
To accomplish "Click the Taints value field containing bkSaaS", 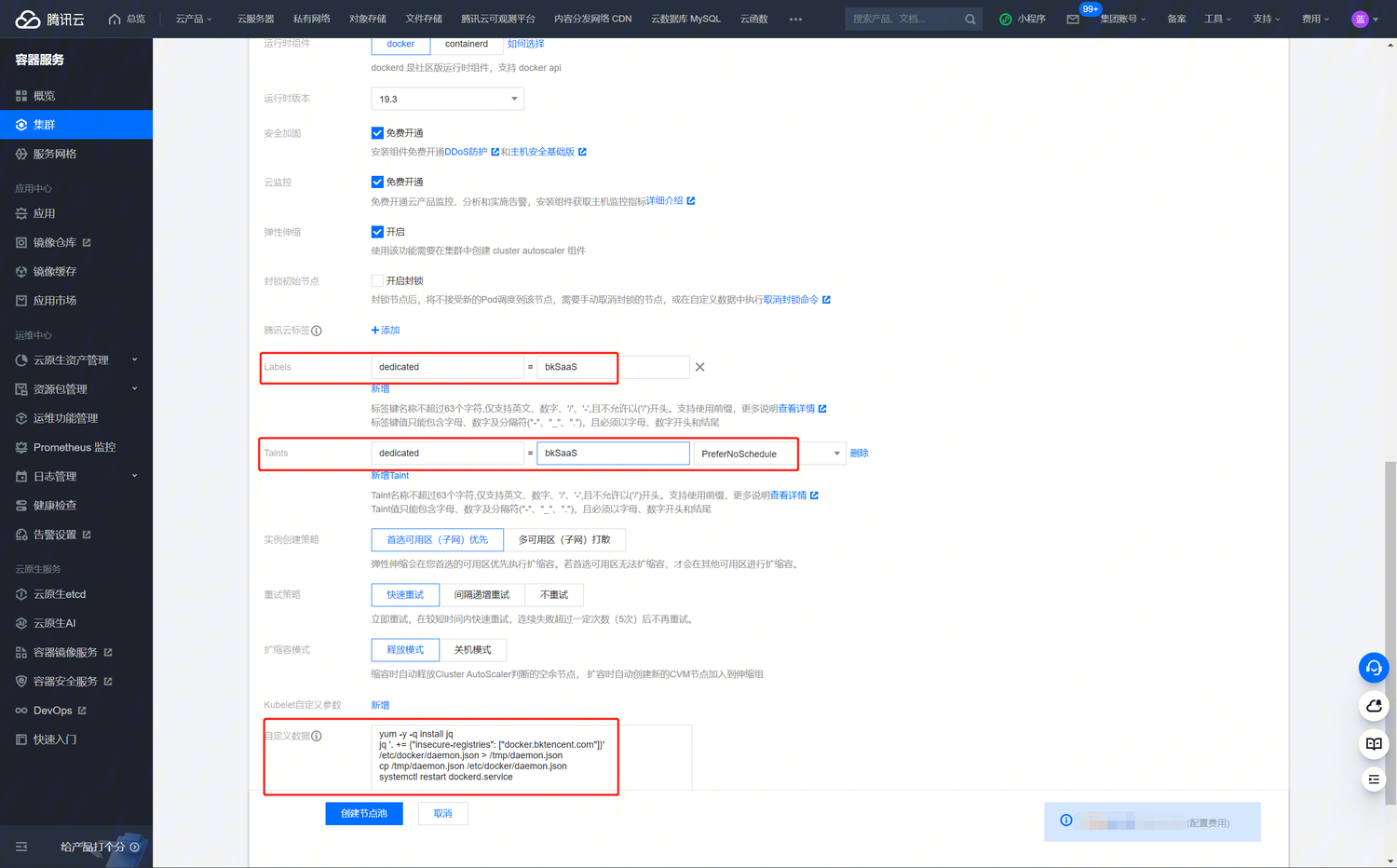I will pyautogui.click(x=613, y=454).
